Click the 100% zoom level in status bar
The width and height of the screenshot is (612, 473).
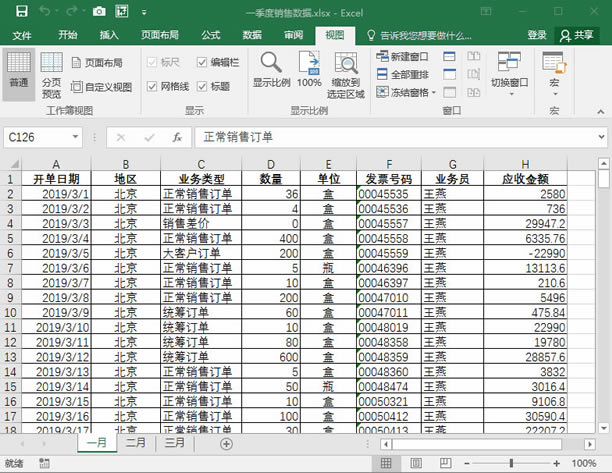(x=584, y=463)
